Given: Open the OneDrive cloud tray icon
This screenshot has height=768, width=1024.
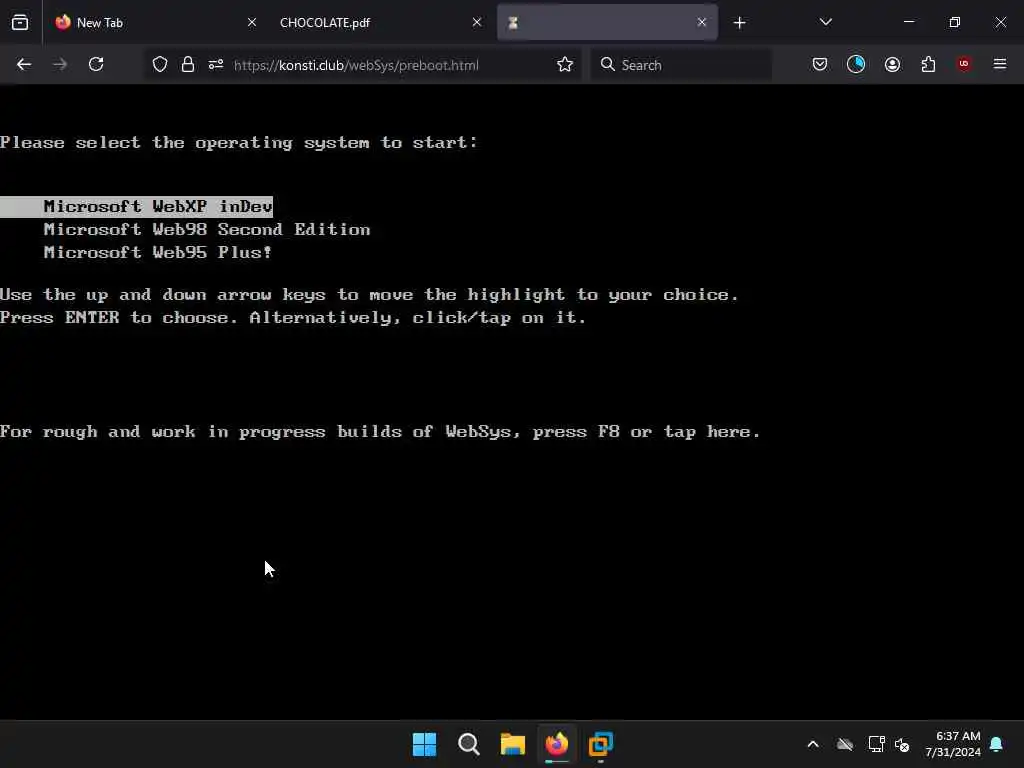Looking at the screenshot, I should point(845,744).
